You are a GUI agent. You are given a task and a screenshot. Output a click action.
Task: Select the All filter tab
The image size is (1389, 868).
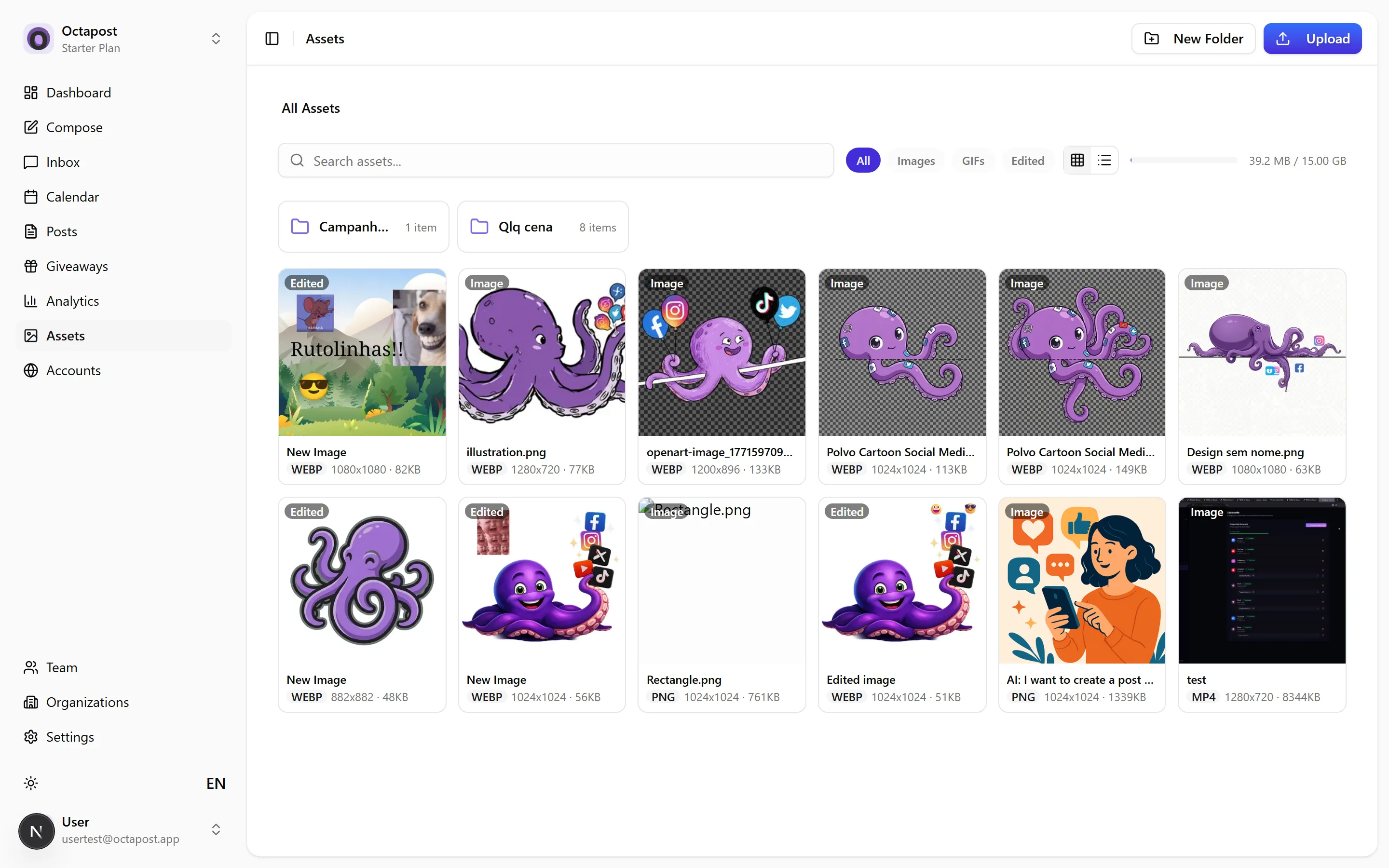click(863, 161)
